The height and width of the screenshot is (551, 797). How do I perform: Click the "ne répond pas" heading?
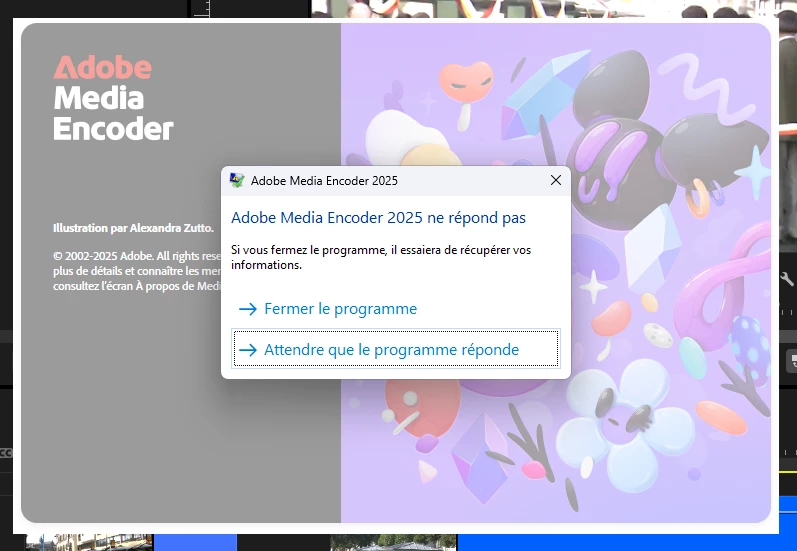pyautogui.click(x=378, y=218)
